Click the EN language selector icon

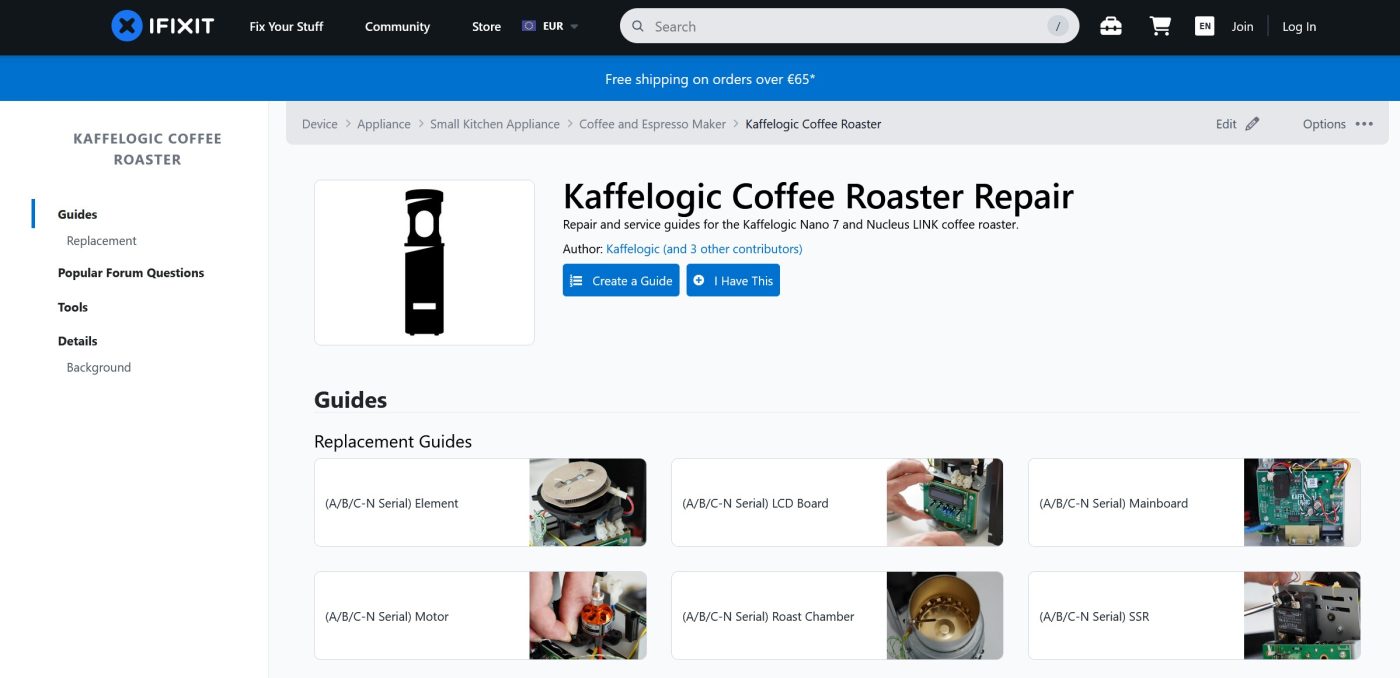pyautogui.click(x=1204, y=27)
